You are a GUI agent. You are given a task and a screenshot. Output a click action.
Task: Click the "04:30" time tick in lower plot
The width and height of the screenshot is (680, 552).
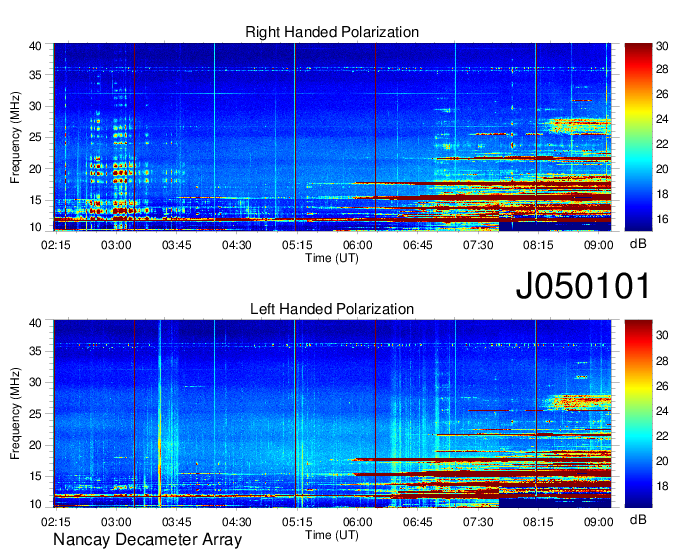pyautogui.click(x=237, y=522)
